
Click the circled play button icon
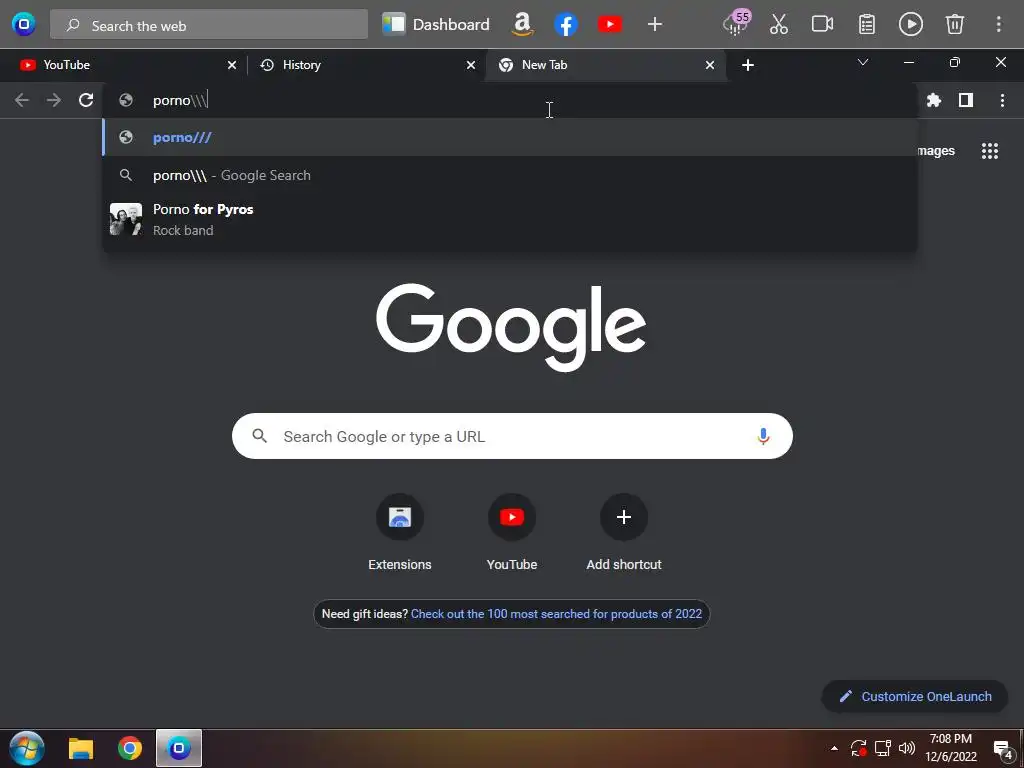click(910, 25)
